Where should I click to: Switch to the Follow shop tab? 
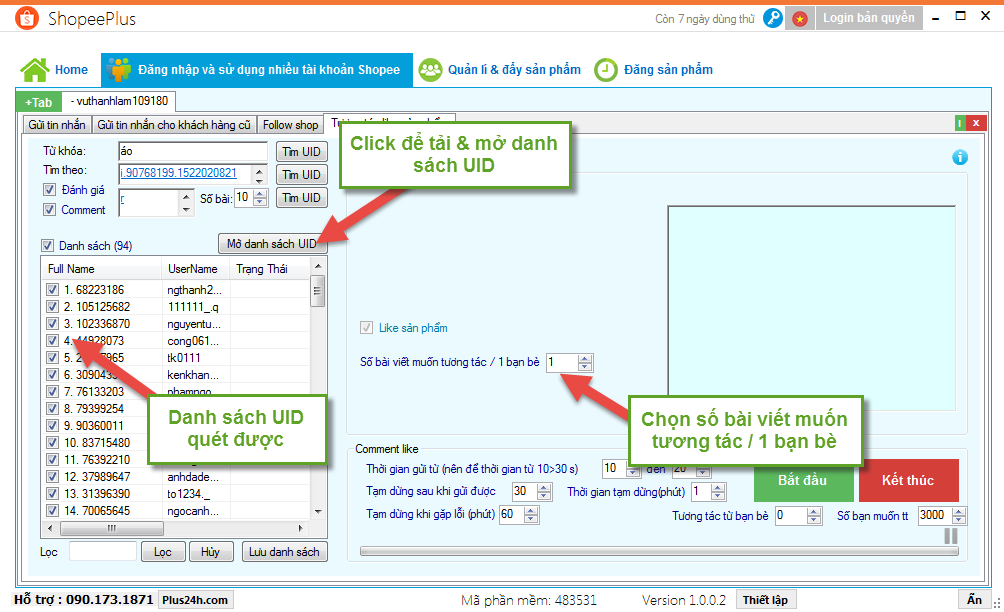tap(290, 125)
